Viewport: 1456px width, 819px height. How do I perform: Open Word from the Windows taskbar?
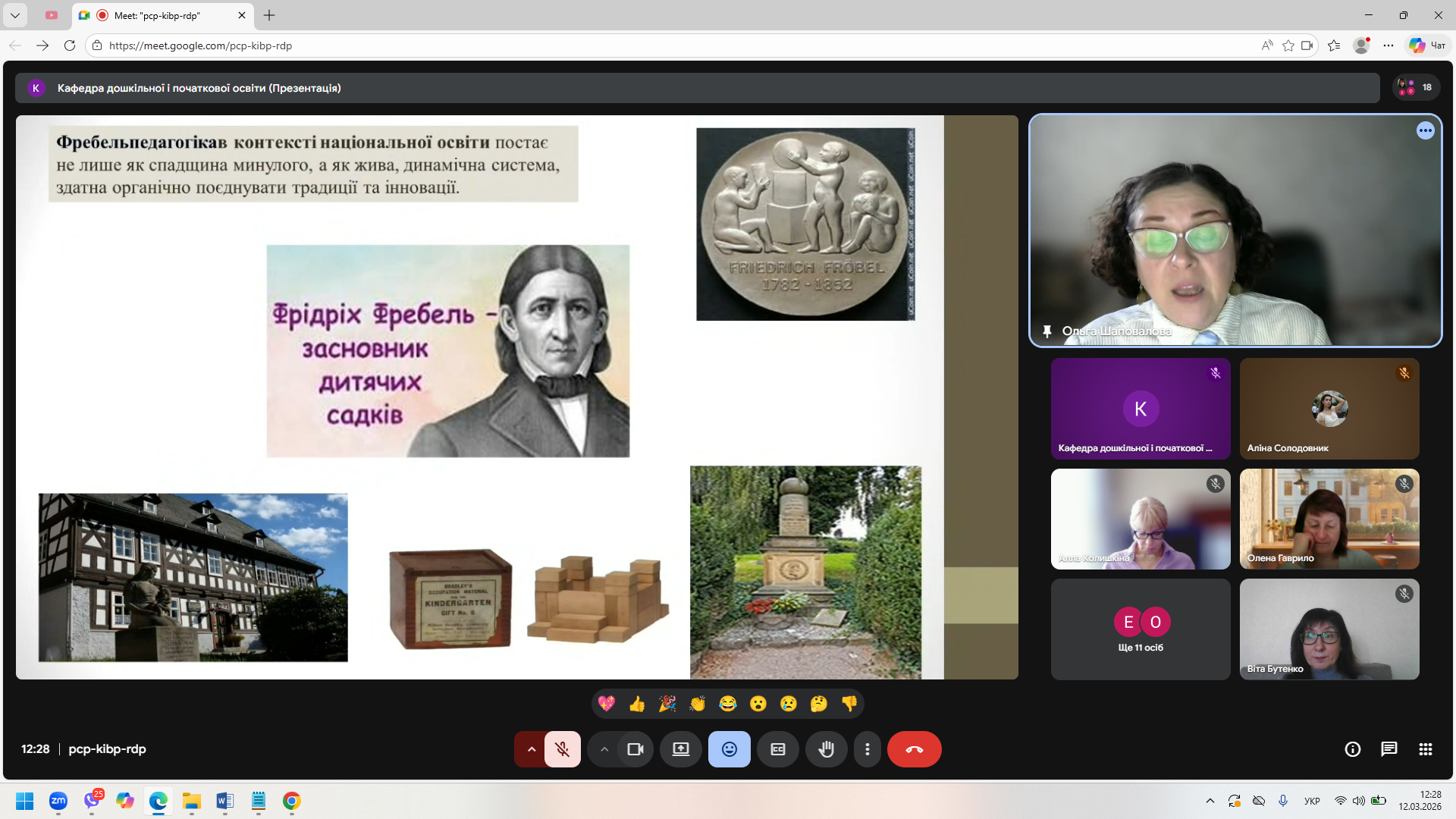(x=225, y=801)
